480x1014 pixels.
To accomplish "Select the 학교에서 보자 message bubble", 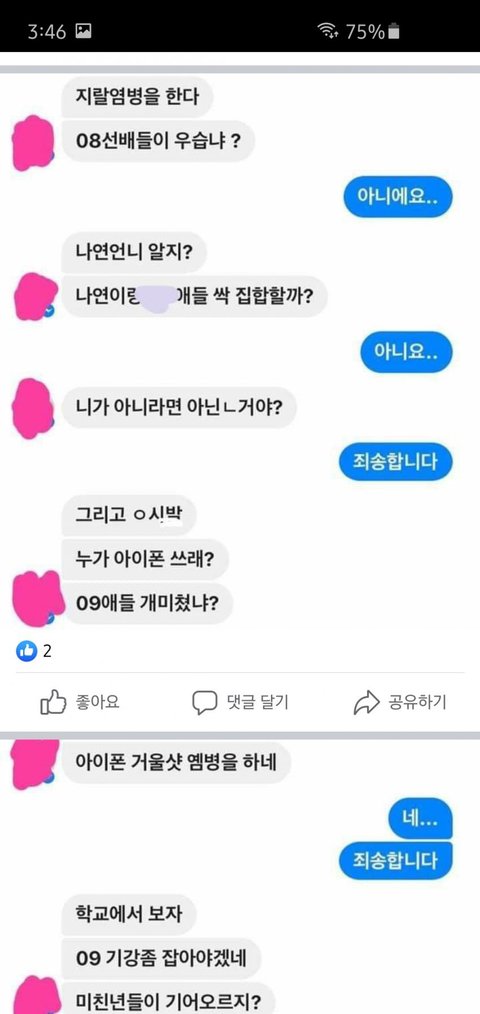I will (129, 916).
